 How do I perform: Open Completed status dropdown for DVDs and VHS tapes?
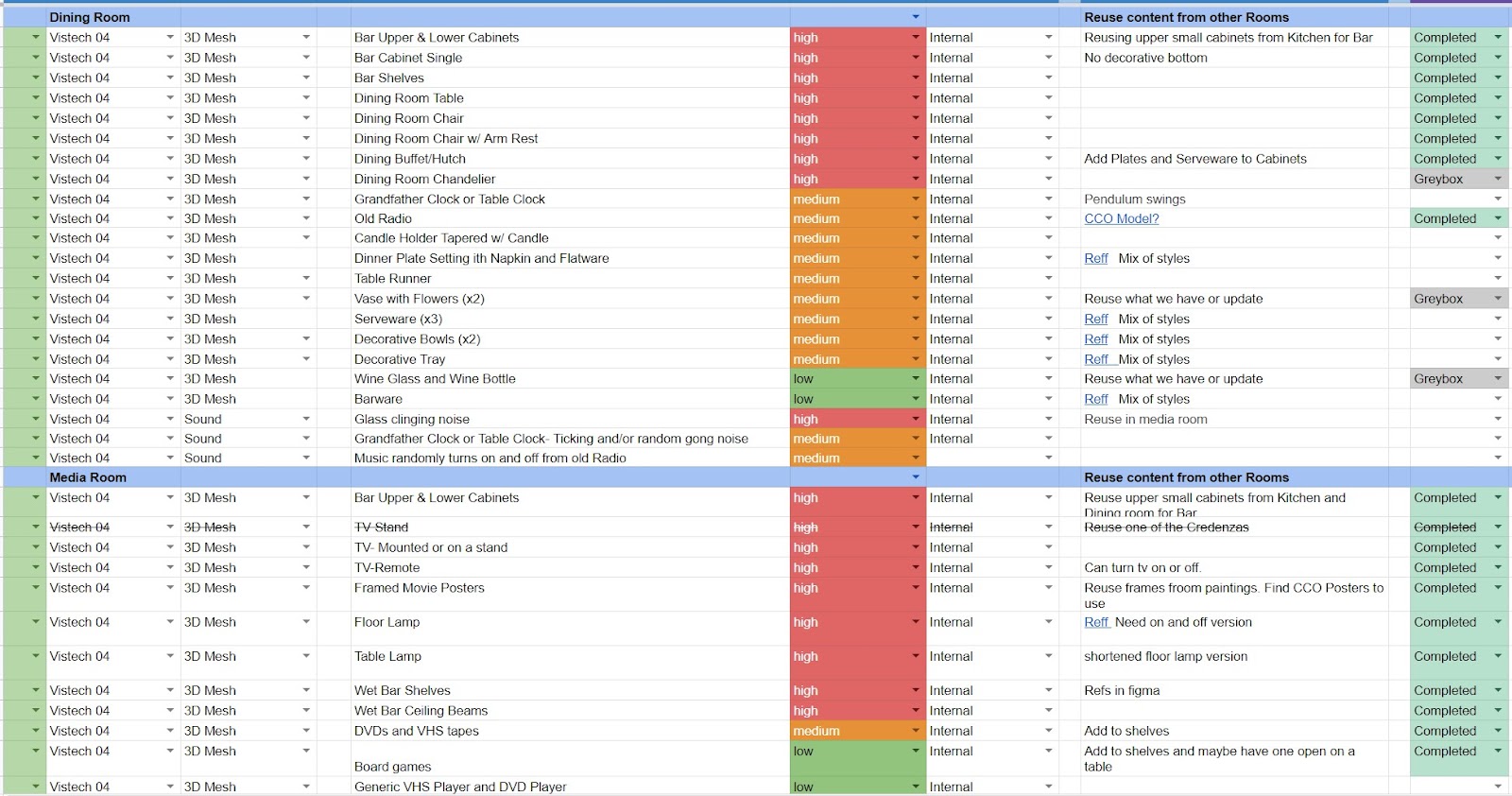pos(1498,731)
